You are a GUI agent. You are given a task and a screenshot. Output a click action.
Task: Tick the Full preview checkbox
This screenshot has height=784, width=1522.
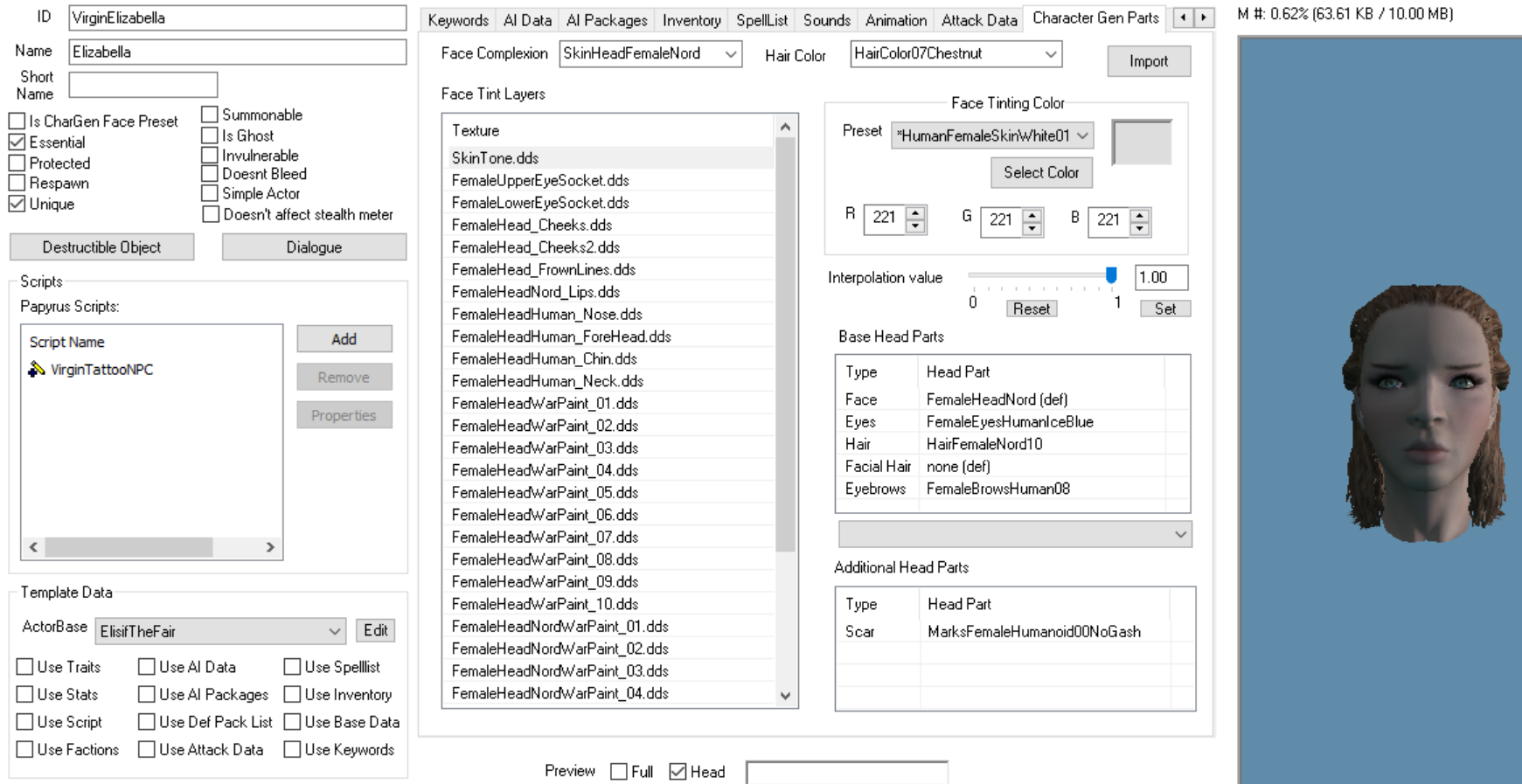pyautogui.click(x=619, y=772)
